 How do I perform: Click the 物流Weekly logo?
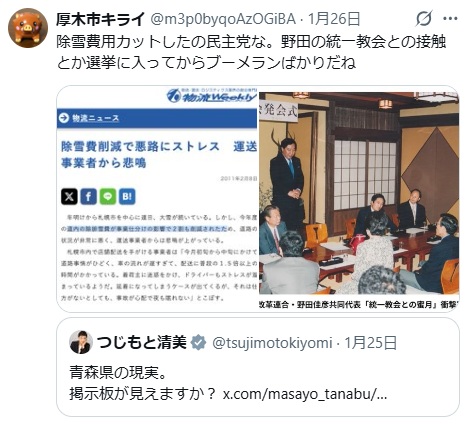coord(212,95)
